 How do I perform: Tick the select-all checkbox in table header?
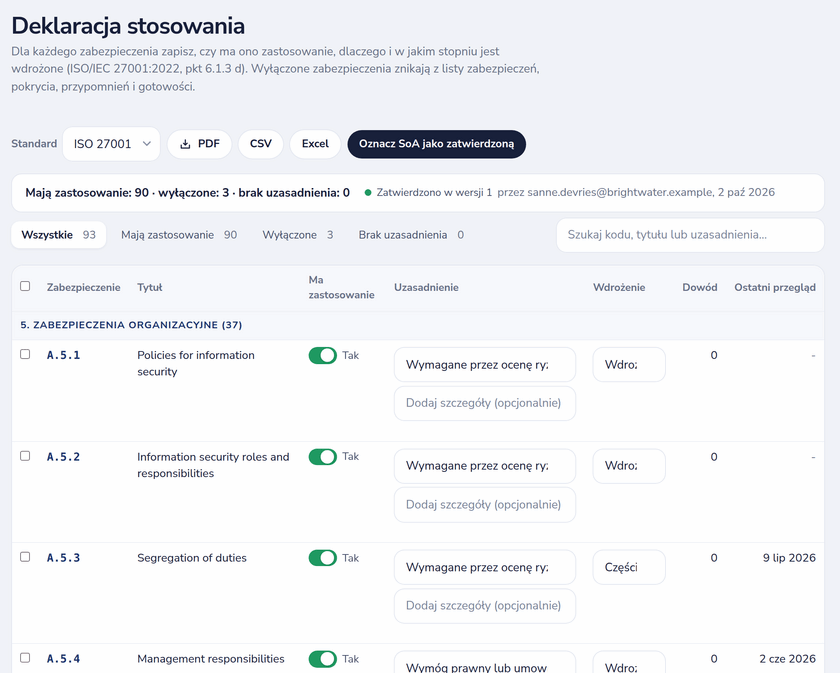click(25, 286)
